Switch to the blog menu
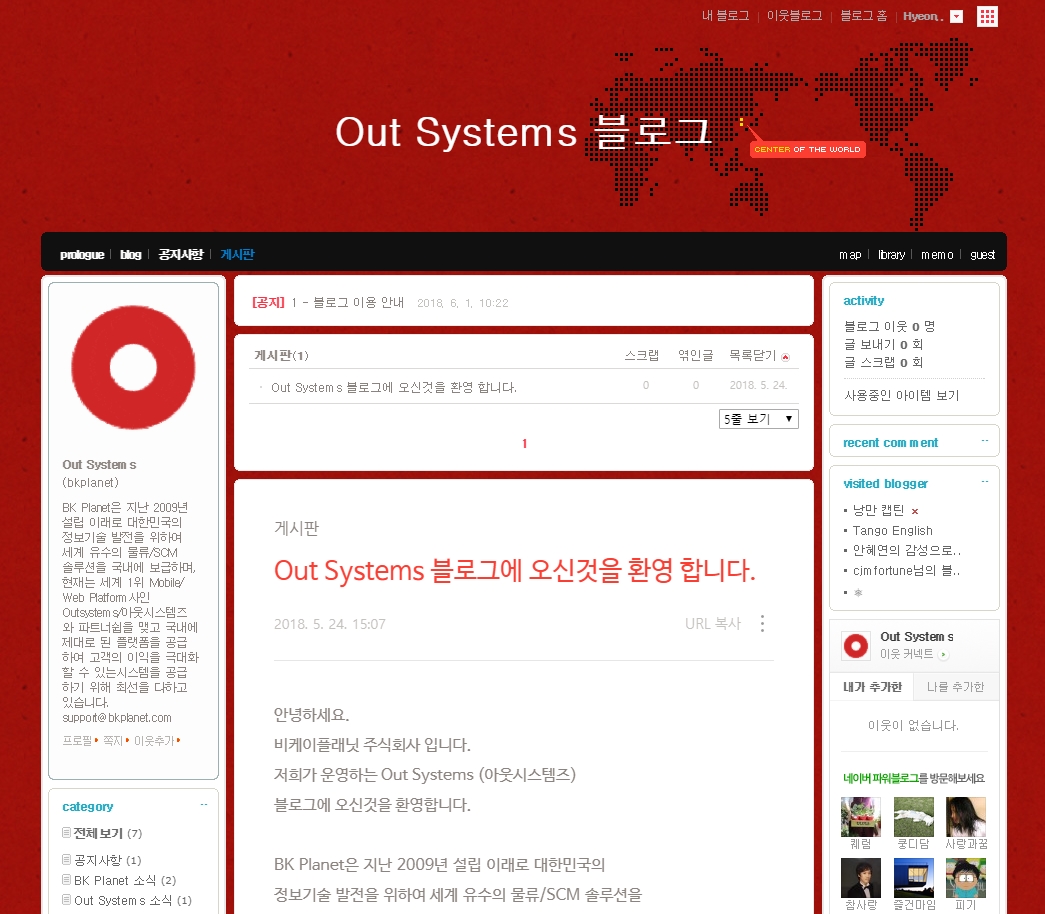1045x914 pixels. 131,255
